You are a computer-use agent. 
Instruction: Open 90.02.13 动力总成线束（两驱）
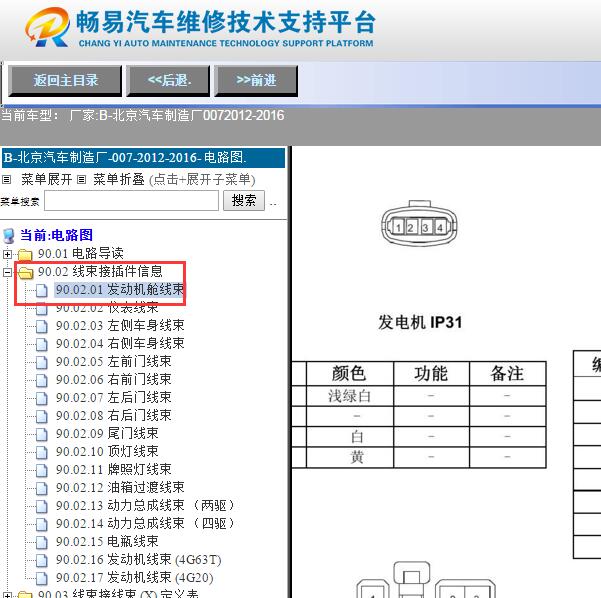[x=145, y=506]
